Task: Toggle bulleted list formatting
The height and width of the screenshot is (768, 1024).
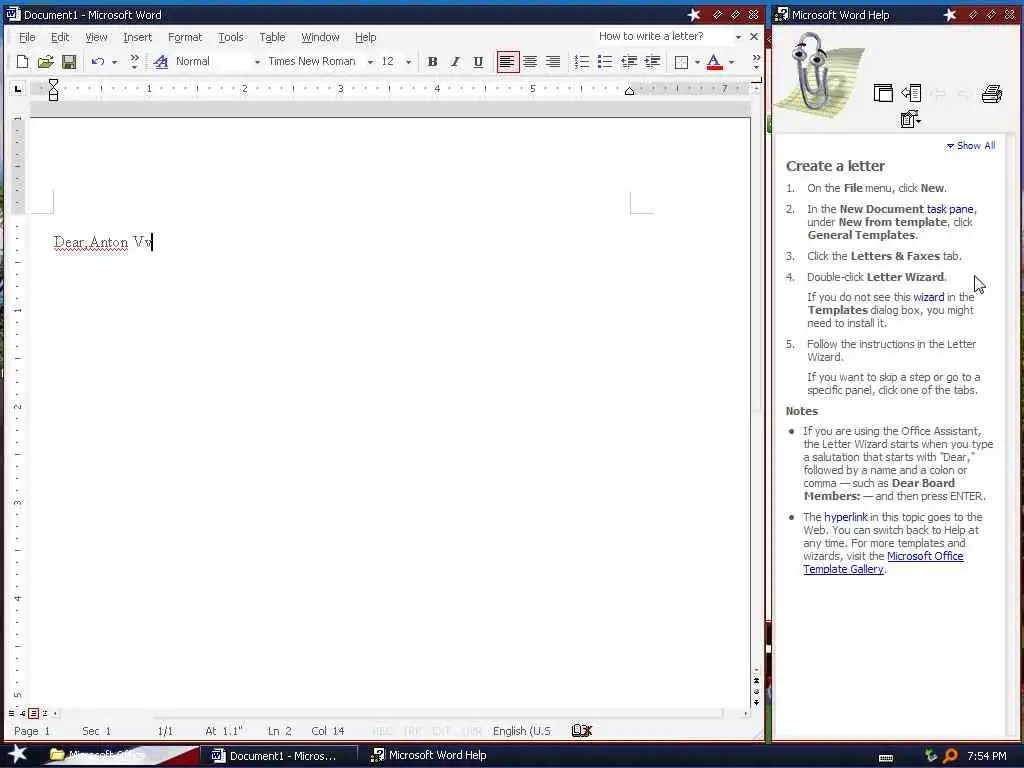Action: pyautogui.click(x=605, y=62)
